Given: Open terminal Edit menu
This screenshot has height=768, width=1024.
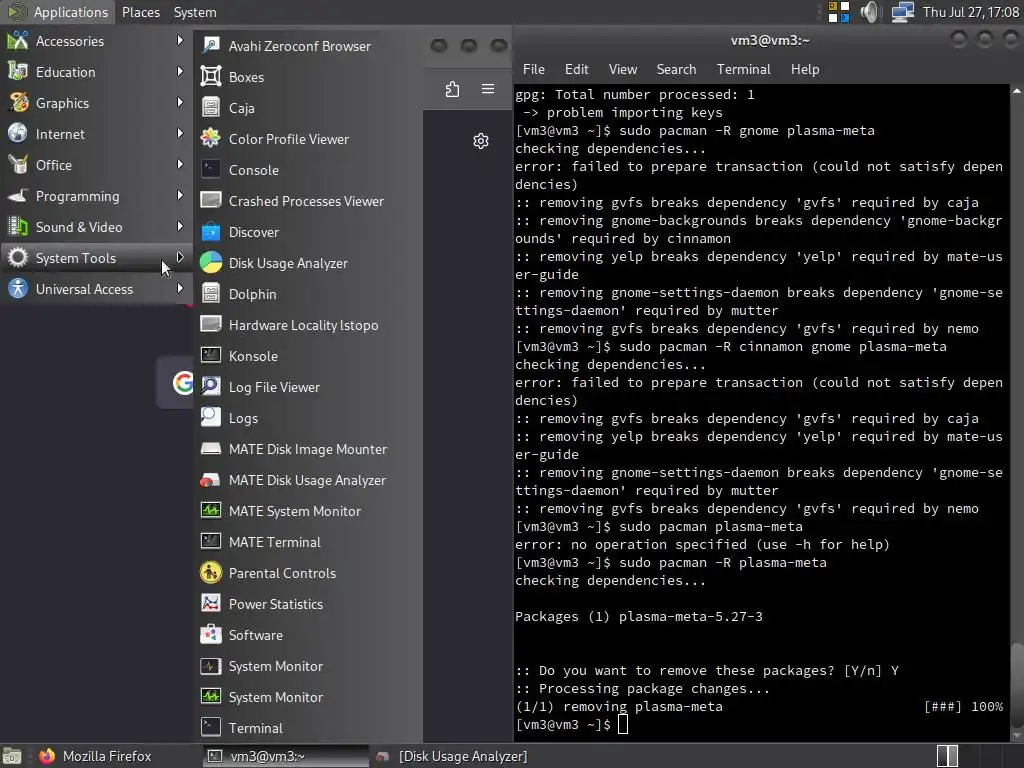Looking at the screenshot, I should pos(577,69).
